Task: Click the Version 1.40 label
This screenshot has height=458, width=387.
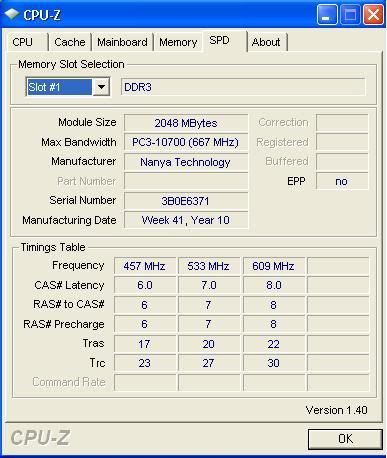Action: (337, 410)
